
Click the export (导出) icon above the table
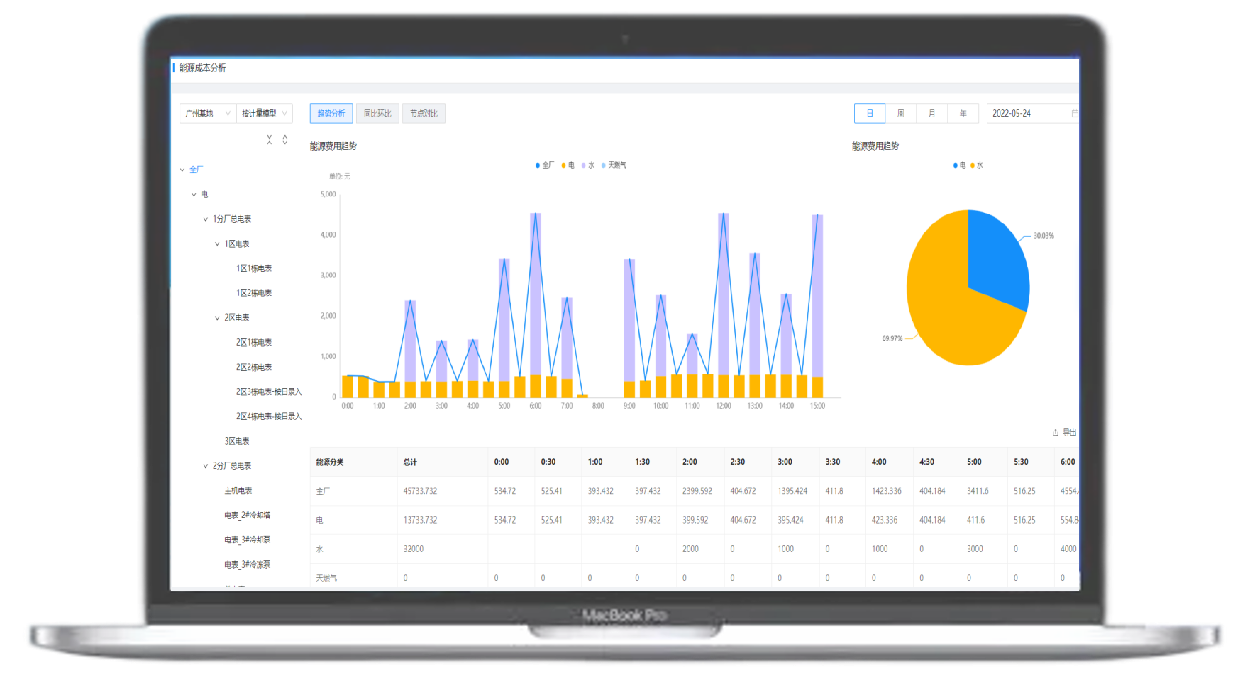point(1055,432)
